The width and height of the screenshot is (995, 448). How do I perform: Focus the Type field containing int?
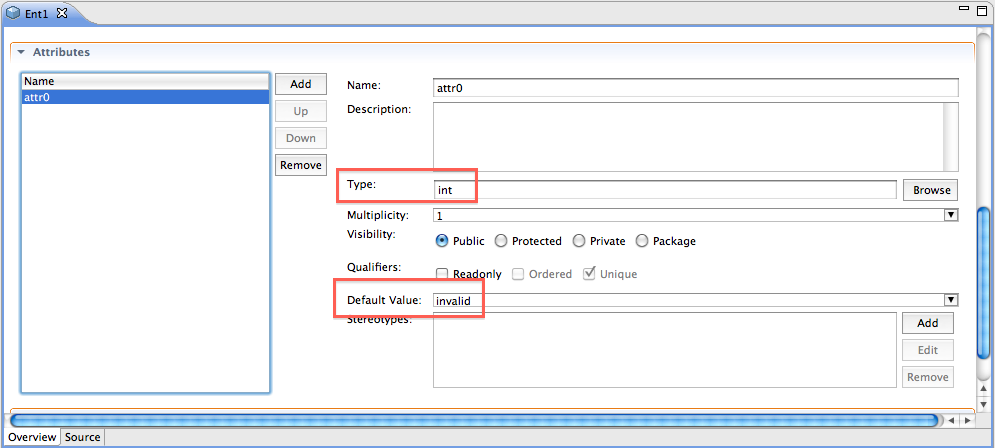pos(664,190)
